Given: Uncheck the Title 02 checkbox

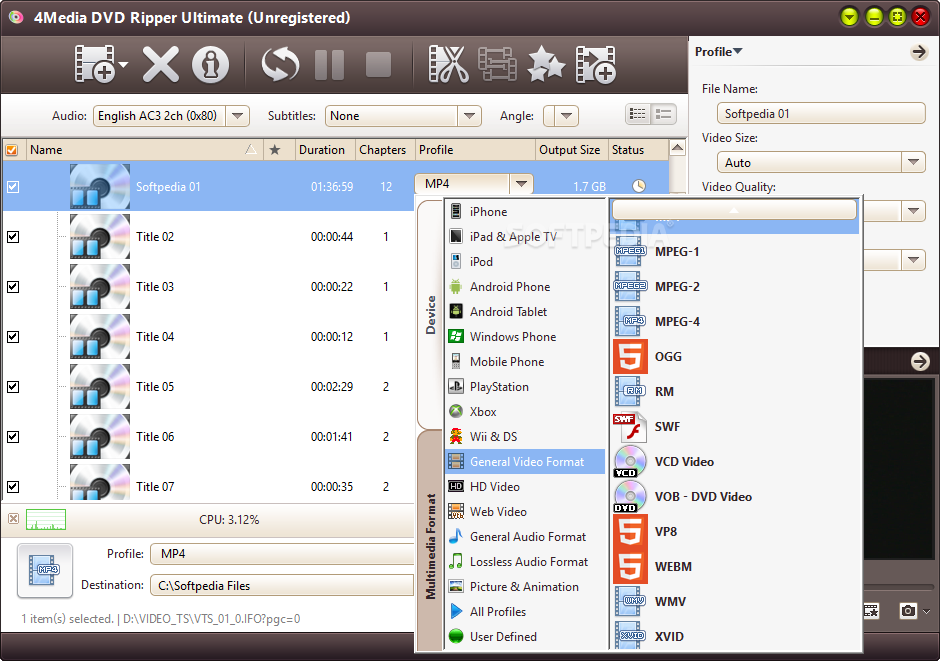Looking at the screenshot, I should point(13,237).
